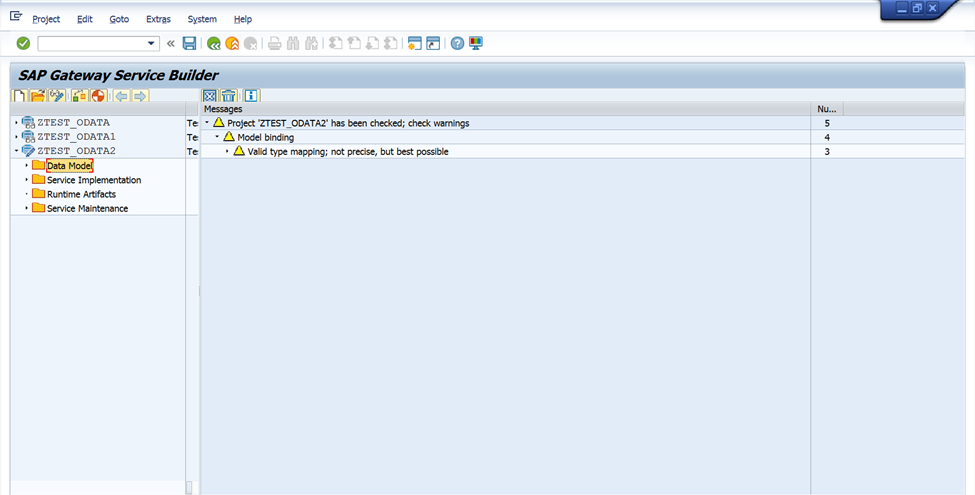The image size is (975, 495).
Task: Jump to First Page icon
Action: tap(336, 43)
